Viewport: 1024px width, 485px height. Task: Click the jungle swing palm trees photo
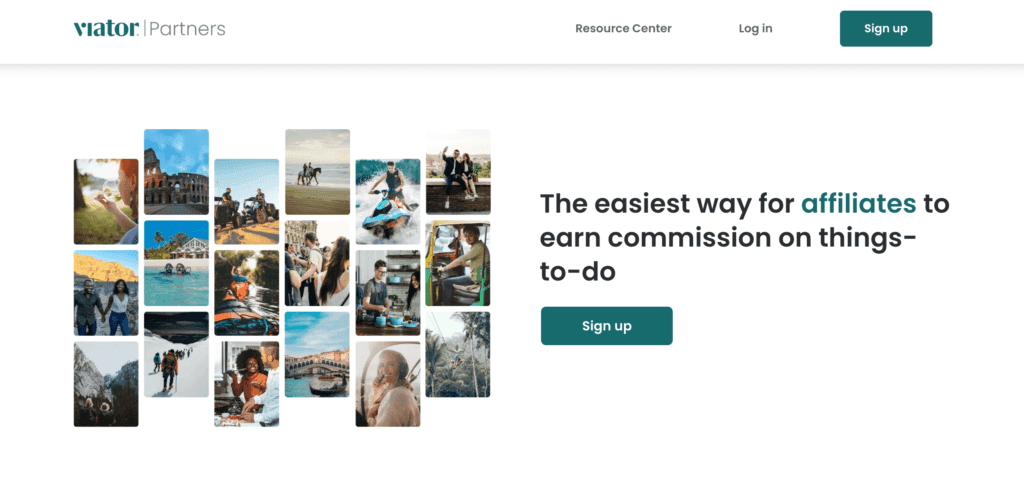458,354
